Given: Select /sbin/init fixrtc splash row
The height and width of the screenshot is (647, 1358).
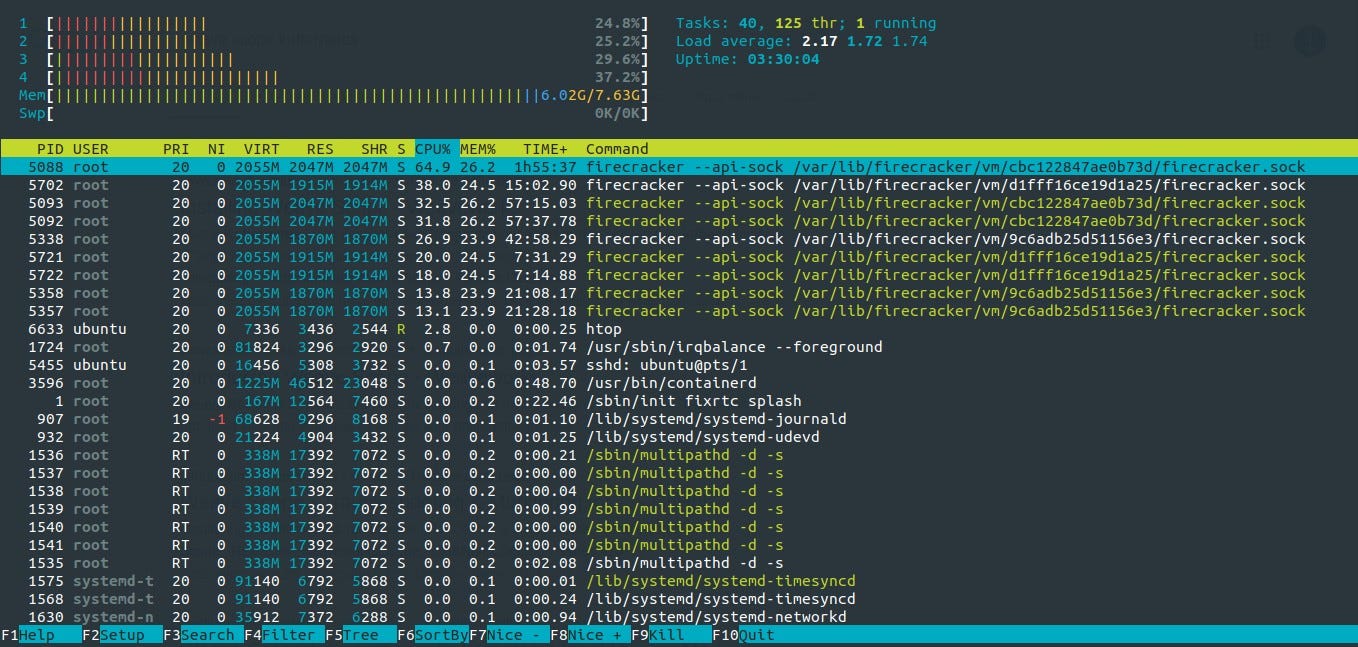Looking at the screenshot, I should tap(679, 401).
